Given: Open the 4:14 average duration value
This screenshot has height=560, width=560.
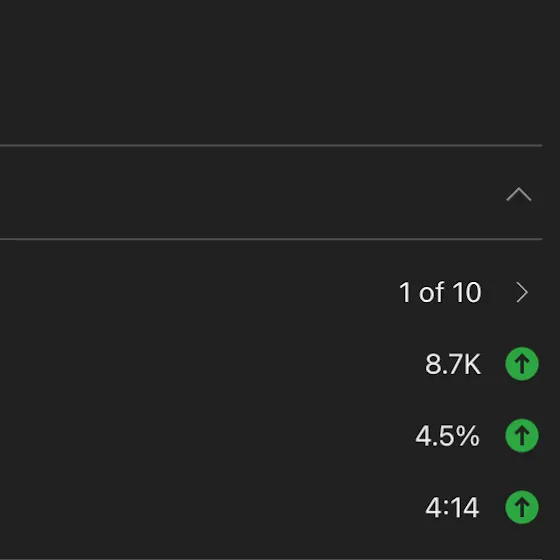Looking at the screenshot, I should pyautogui.click(x=452, y=507).
